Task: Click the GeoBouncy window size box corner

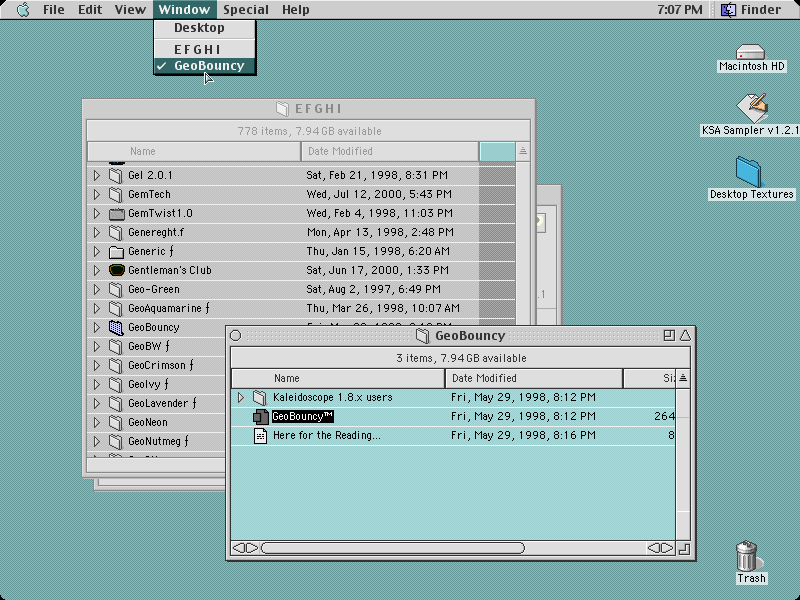Action: [684, 549]
